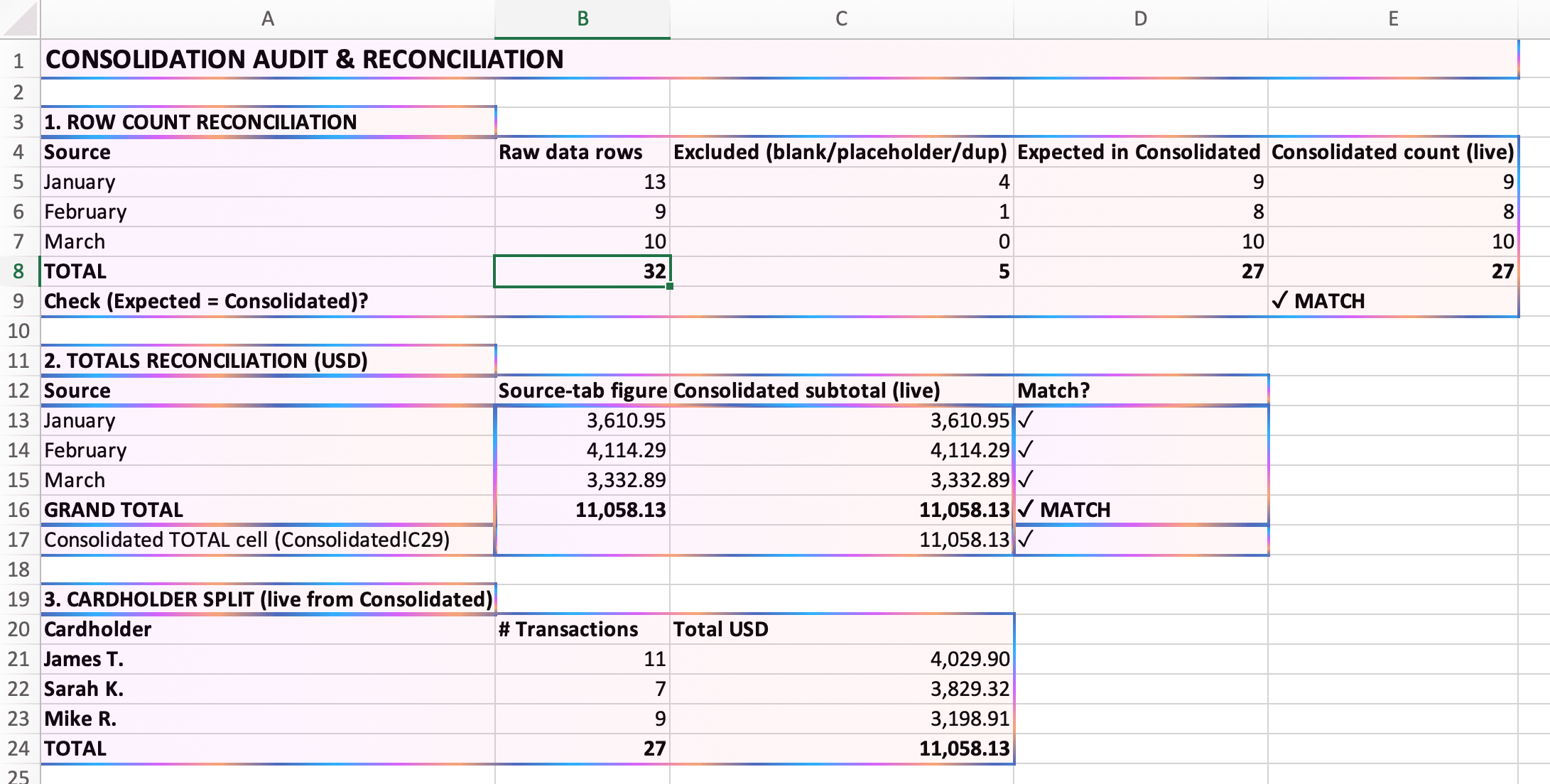The width and height of the screenshot is (1550, 784).
Task: Select the March checkmark in Match column
Action: coord(1140,480)
